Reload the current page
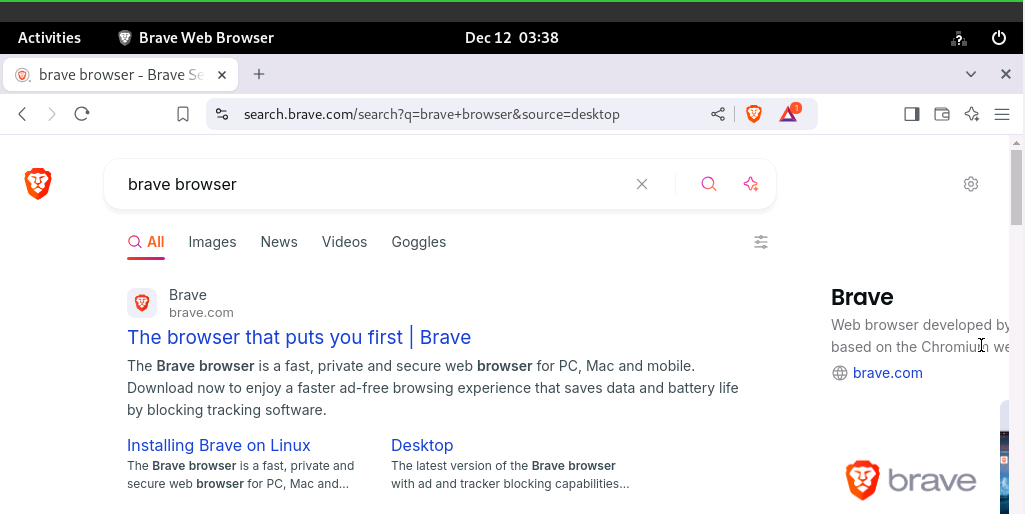 (82, 114)
